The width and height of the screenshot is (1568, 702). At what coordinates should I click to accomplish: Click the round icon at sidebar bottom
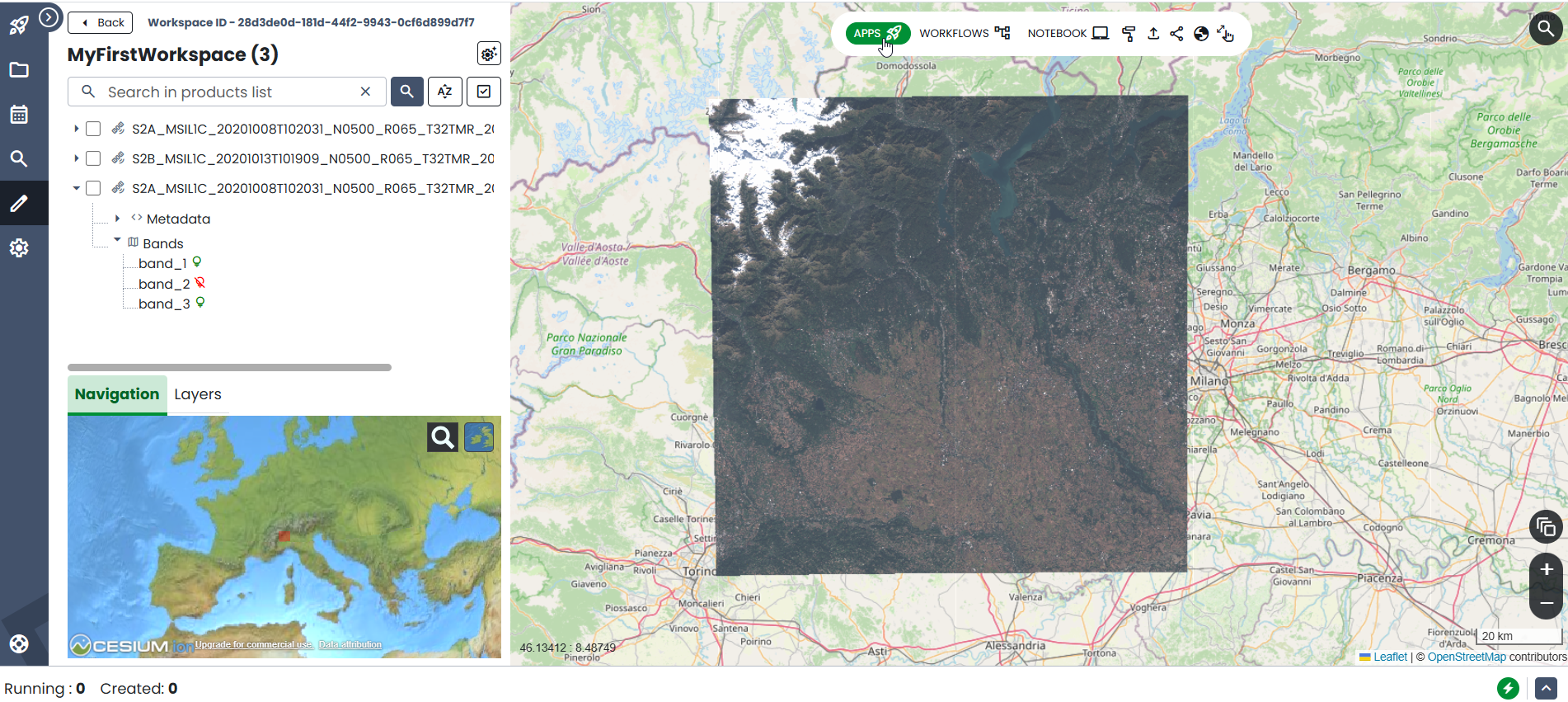pyautogui.click(x=19, y=644)
